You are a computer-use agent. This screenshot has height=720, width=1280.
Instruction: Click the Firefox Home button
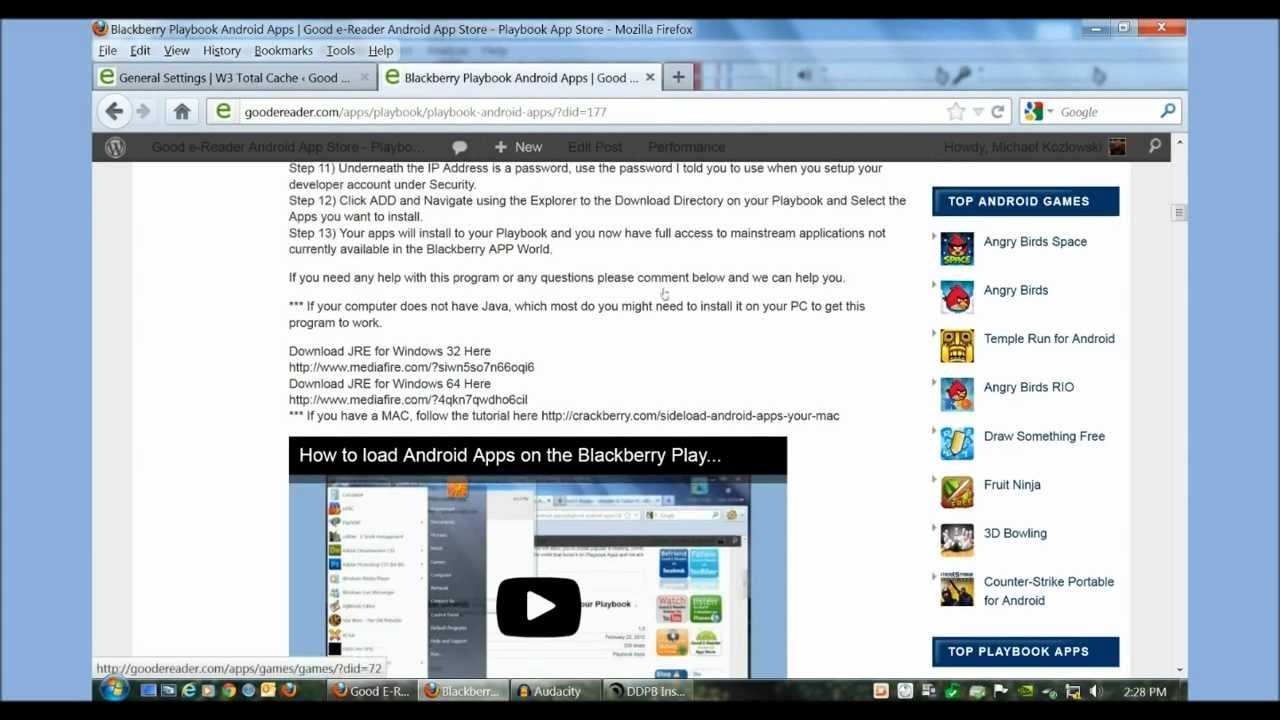click(182, 111)
